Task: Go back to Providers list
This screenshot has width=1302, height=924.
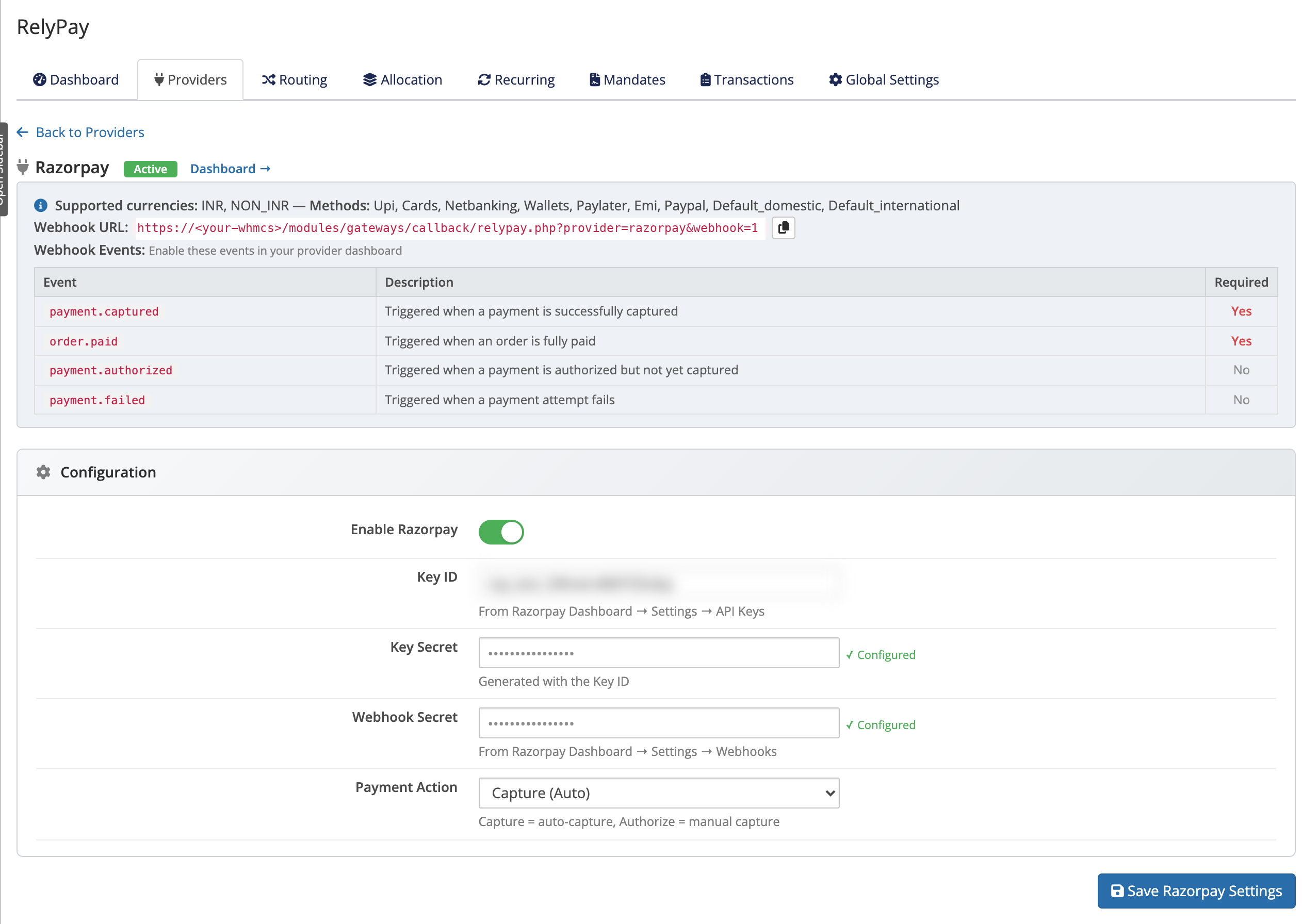Action: [90, 133]
